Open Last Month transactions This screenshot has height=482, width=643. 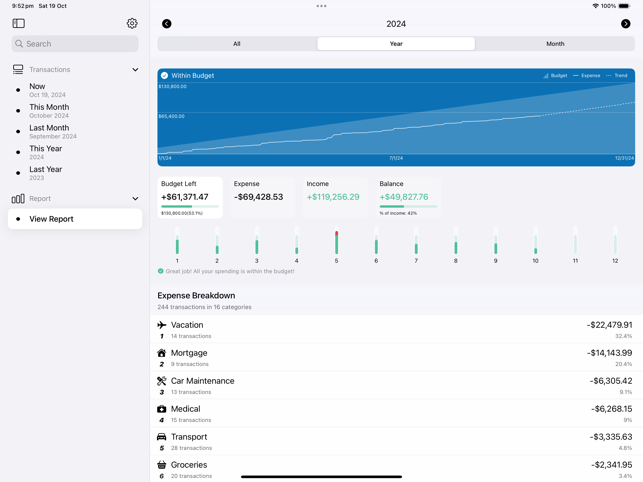point(75,132)
